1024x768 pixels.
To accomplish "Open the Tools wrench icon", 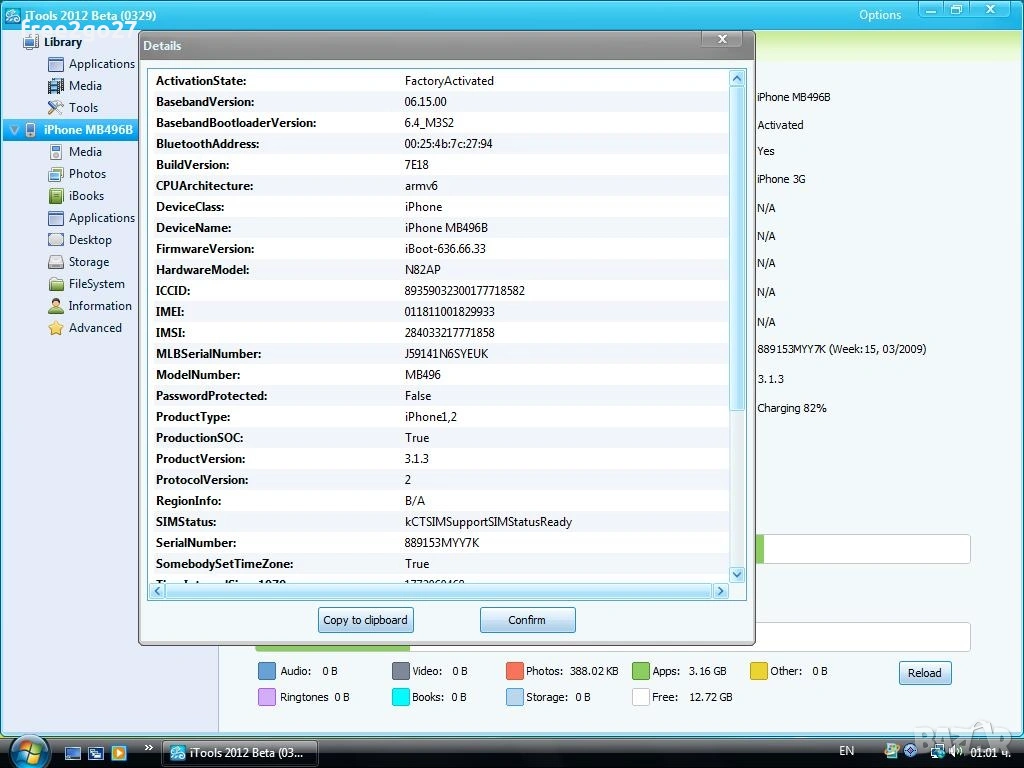I will pyautogui.click(x=56, y=108).
